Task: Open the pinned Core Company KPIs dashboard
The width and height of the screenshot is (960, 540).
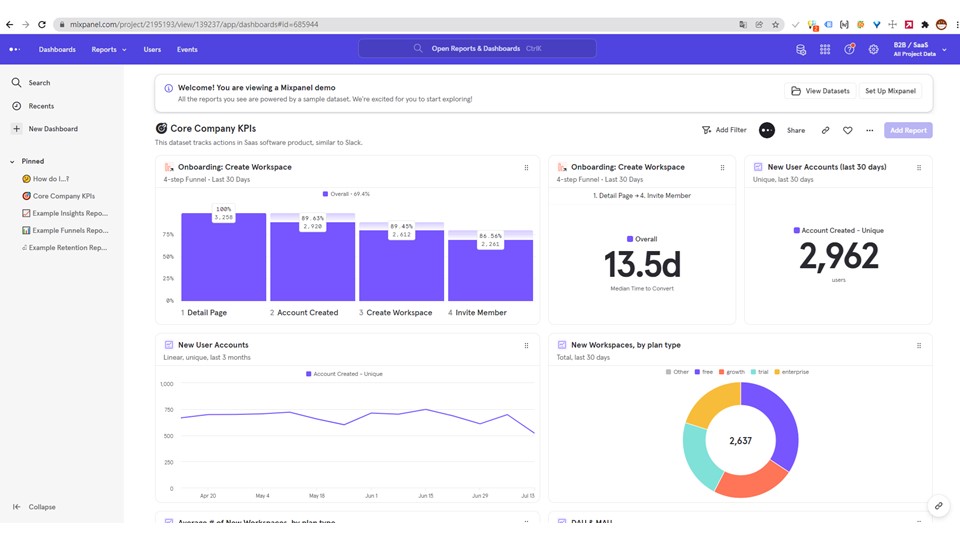Action: click(58, 196)
